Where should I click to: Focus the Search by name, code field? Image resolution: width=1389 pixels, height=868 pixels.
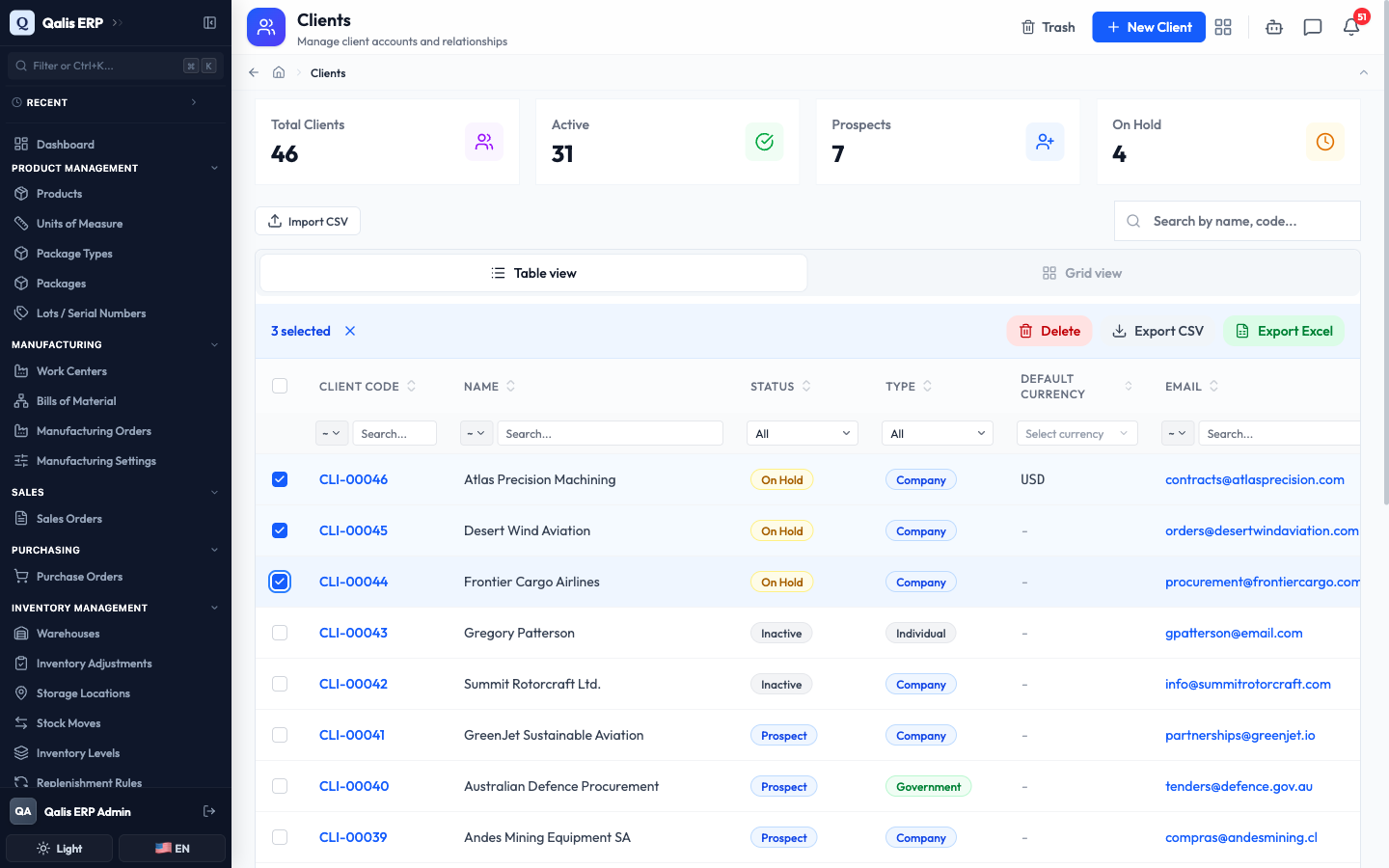[x=1238, y=221]
